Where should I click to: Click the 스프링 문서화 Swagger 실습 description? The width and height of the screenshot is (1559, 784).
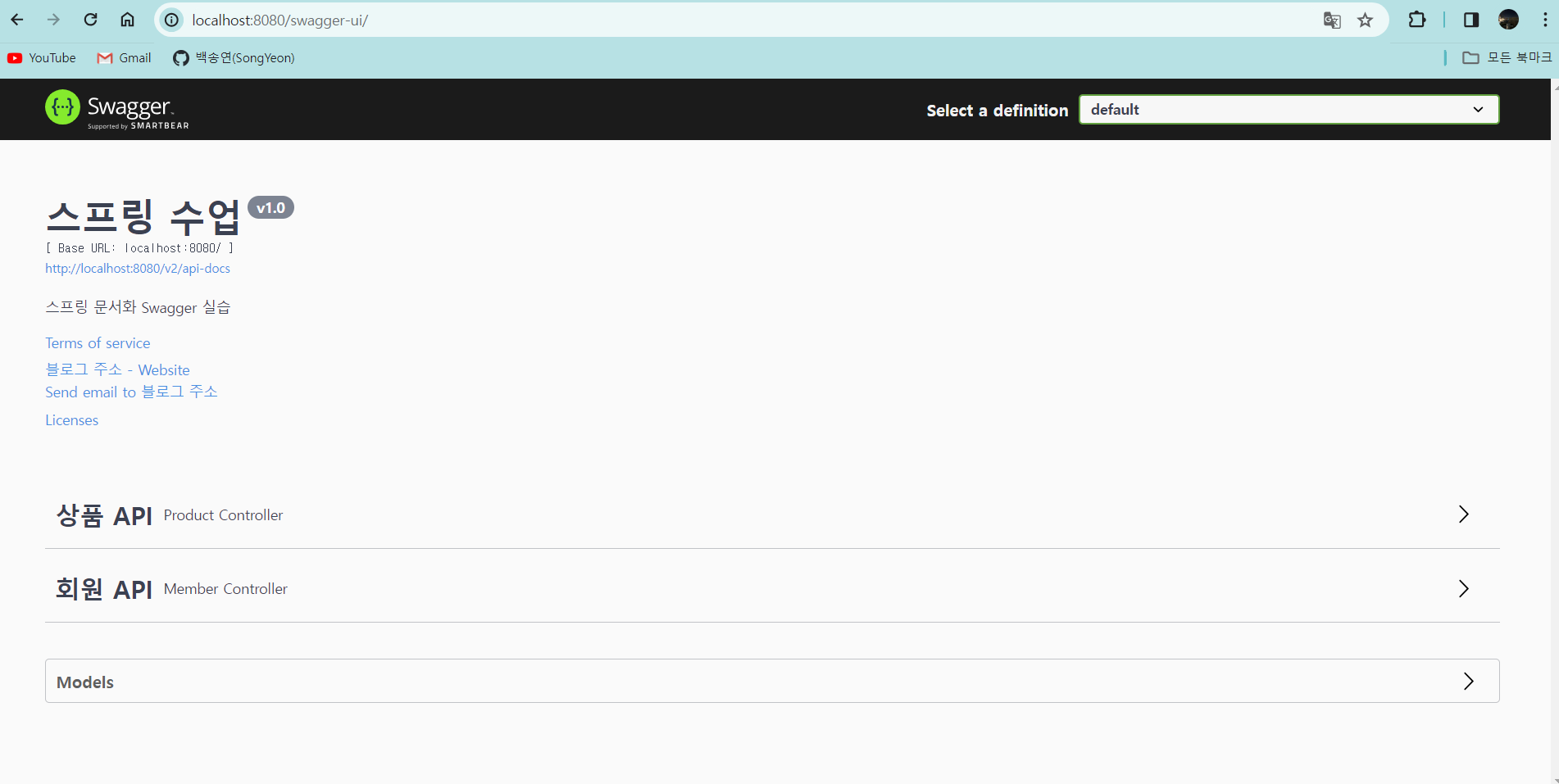coord(138,307)
